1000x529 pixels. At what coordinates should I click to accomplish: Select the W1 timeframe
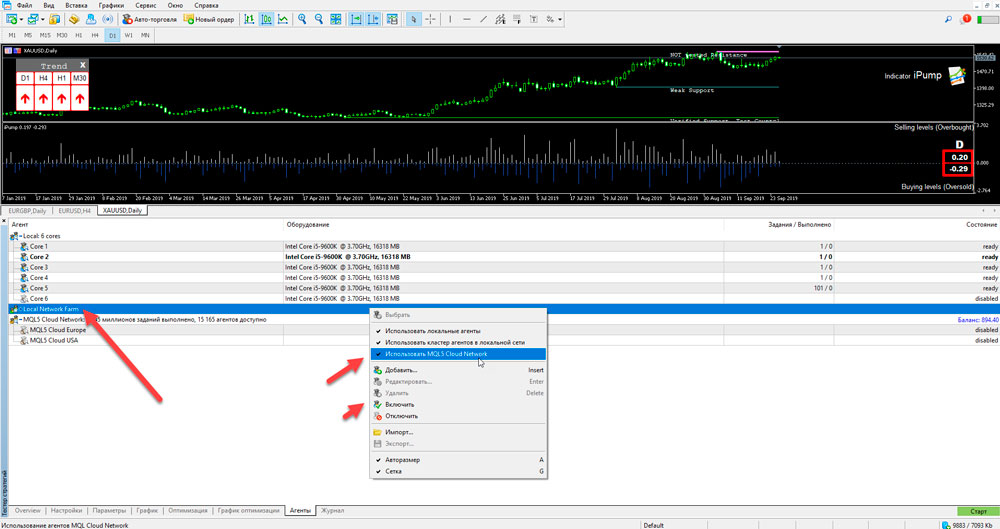point(128,36)
